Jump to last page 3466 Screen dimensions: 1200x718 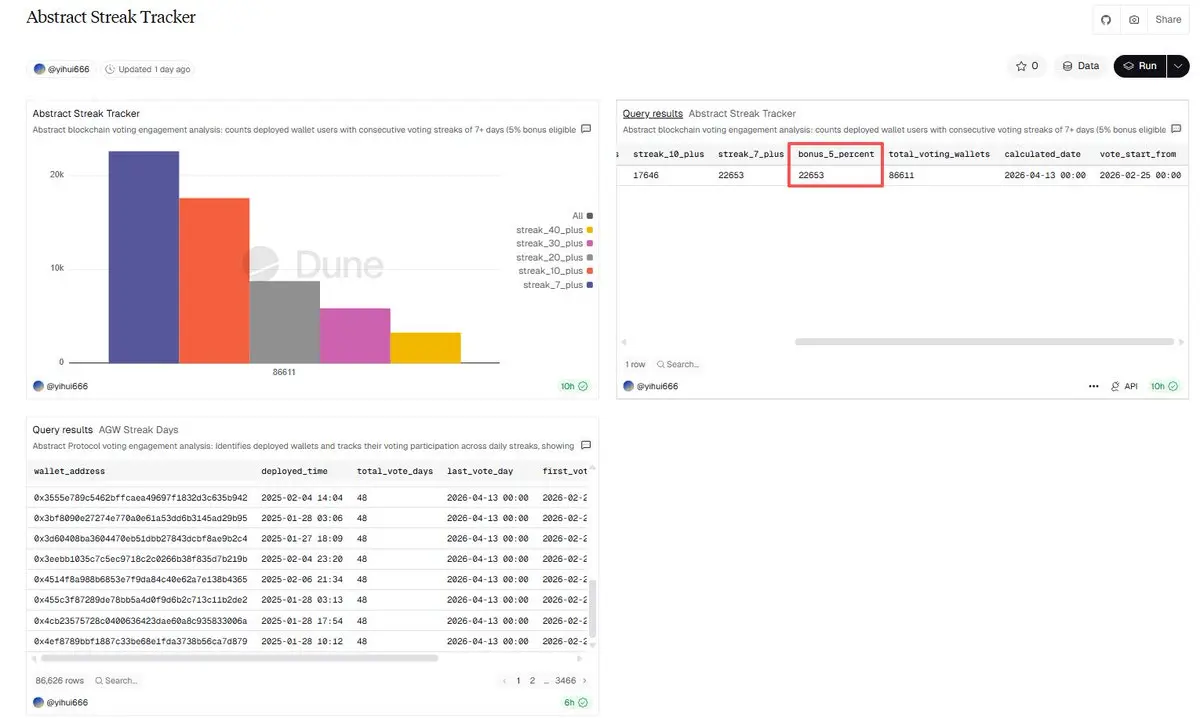tap(565, 681)
